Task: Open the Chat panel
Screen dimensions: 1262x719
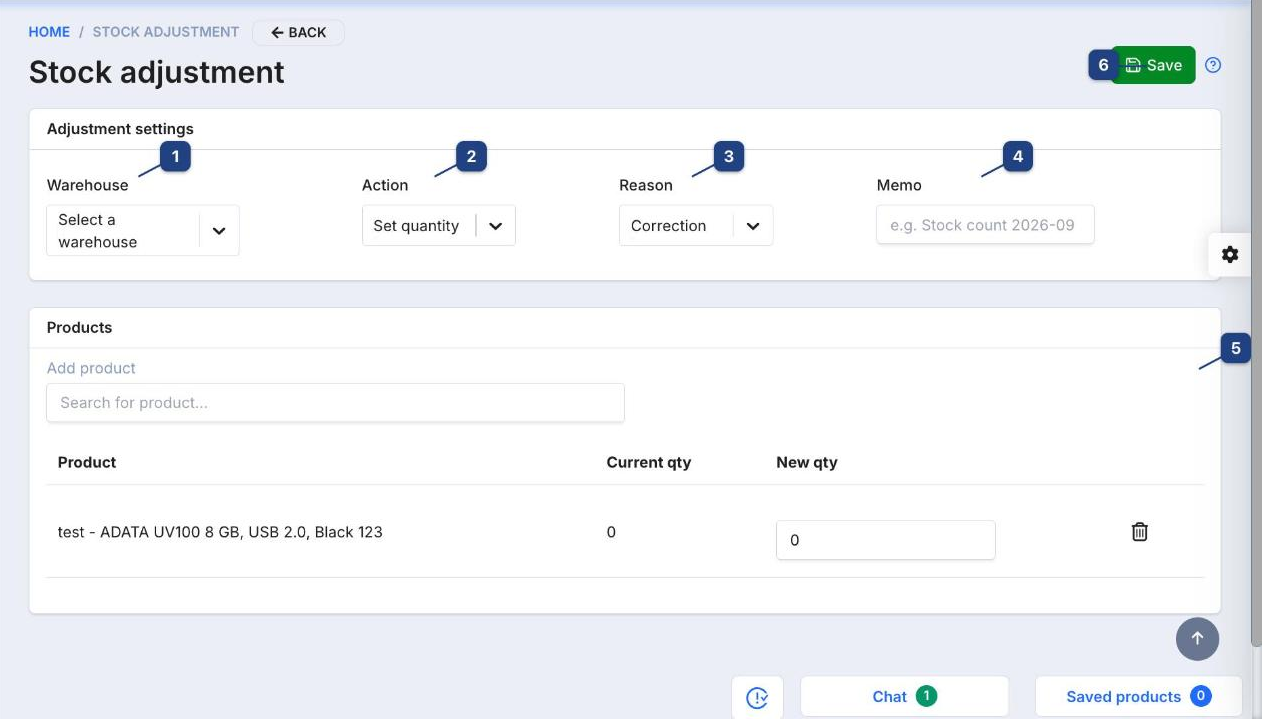Action: [x=904, y=697]
